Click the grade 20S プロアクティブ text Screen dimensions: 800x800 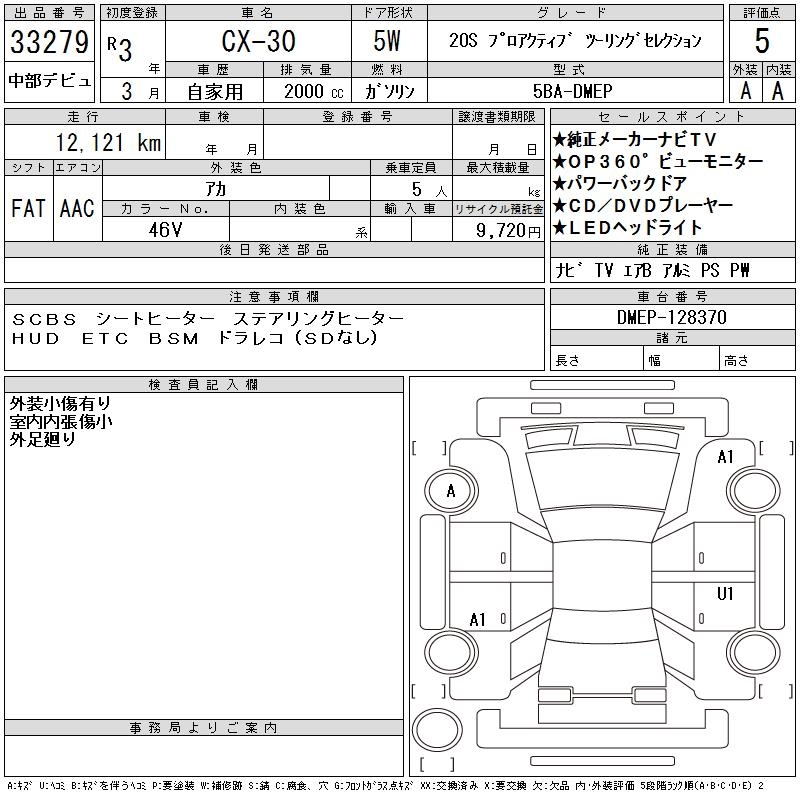[575, 40]
